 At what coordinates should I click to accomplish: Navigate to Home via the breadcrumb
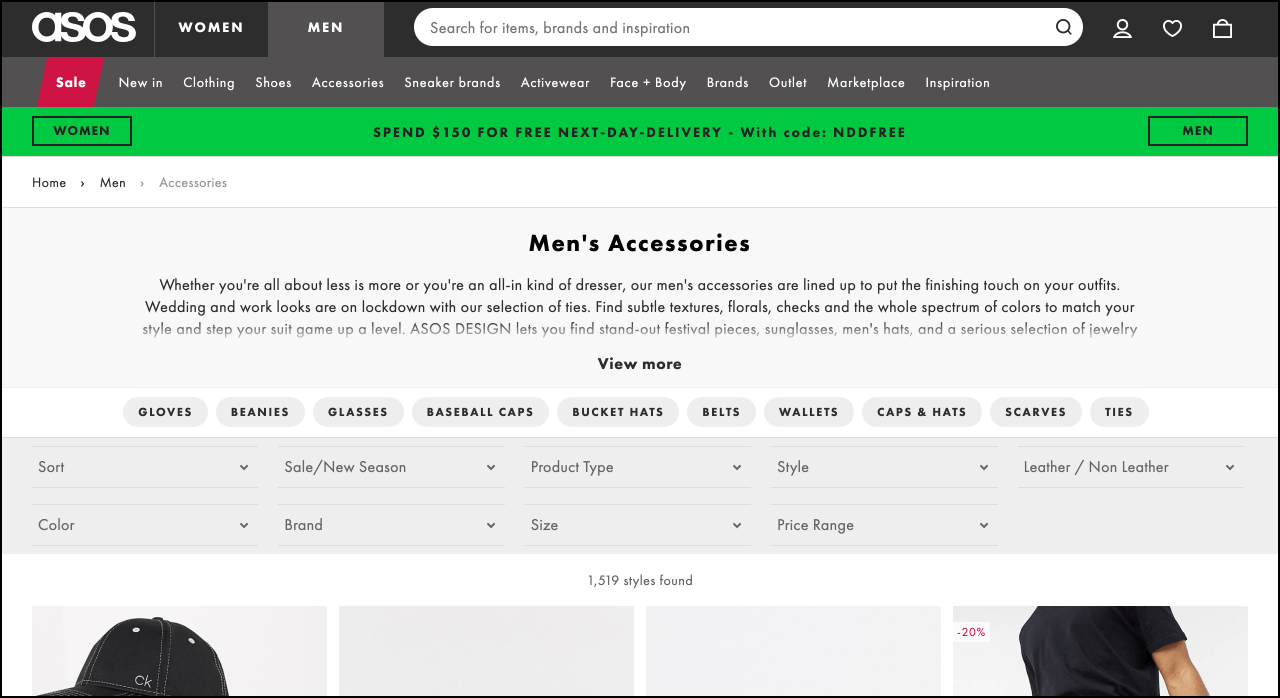click(49, 182)
